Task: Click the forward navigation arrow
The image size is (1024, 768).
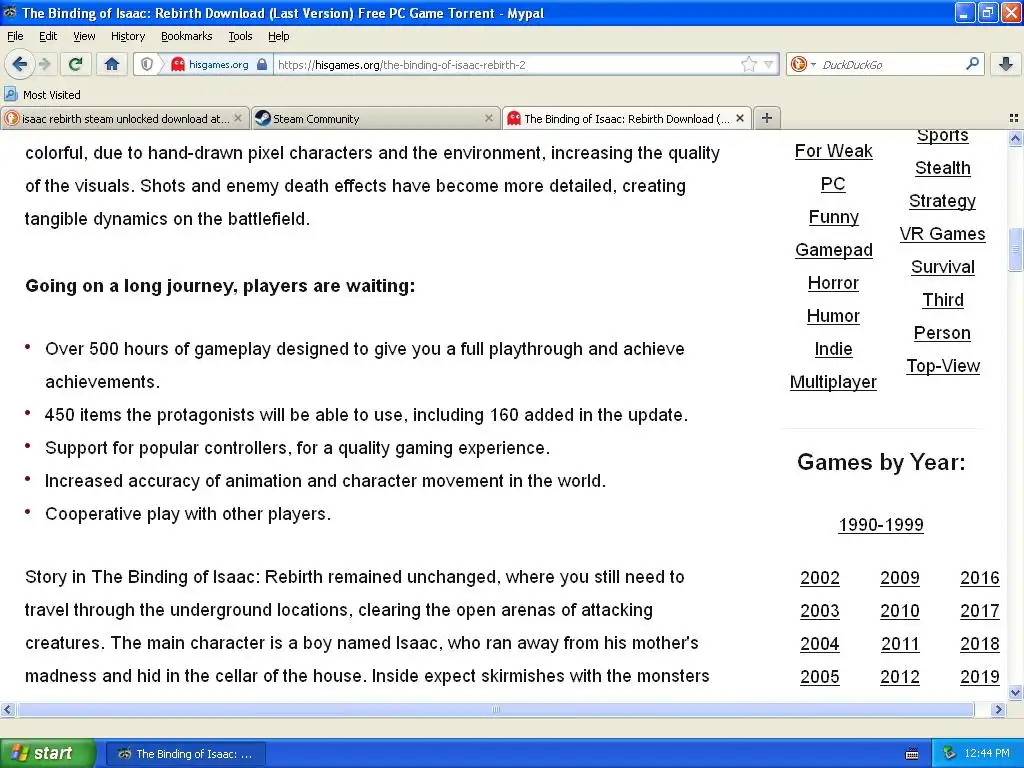Action: 45,64
